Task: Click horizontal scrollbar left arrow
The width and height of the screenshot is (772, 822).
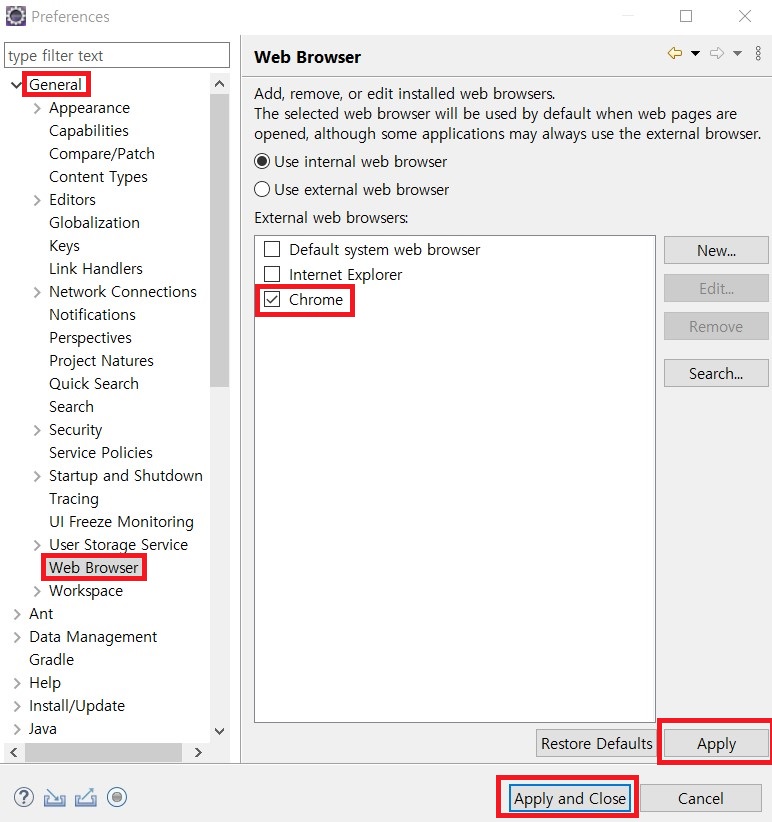Action: 14,752
